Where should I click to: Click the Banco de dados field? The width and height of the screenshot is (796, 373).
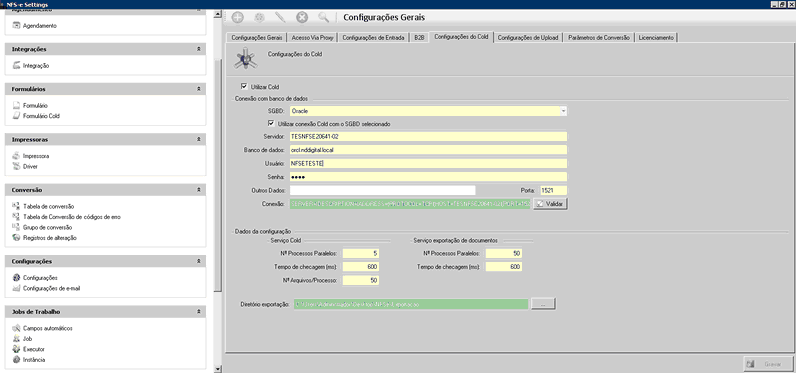[x=428, y=150]
